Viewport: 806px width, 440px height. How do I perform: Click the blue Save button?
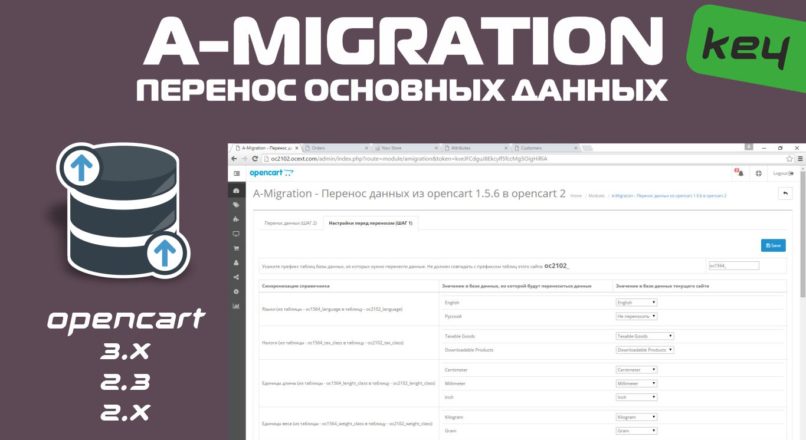pos(773,246)
